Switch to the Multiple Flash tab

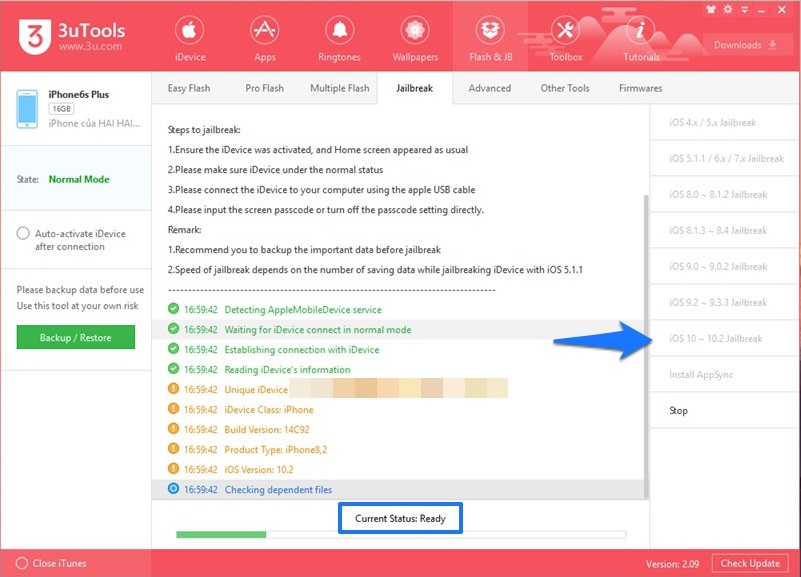(x=340, y=88)
